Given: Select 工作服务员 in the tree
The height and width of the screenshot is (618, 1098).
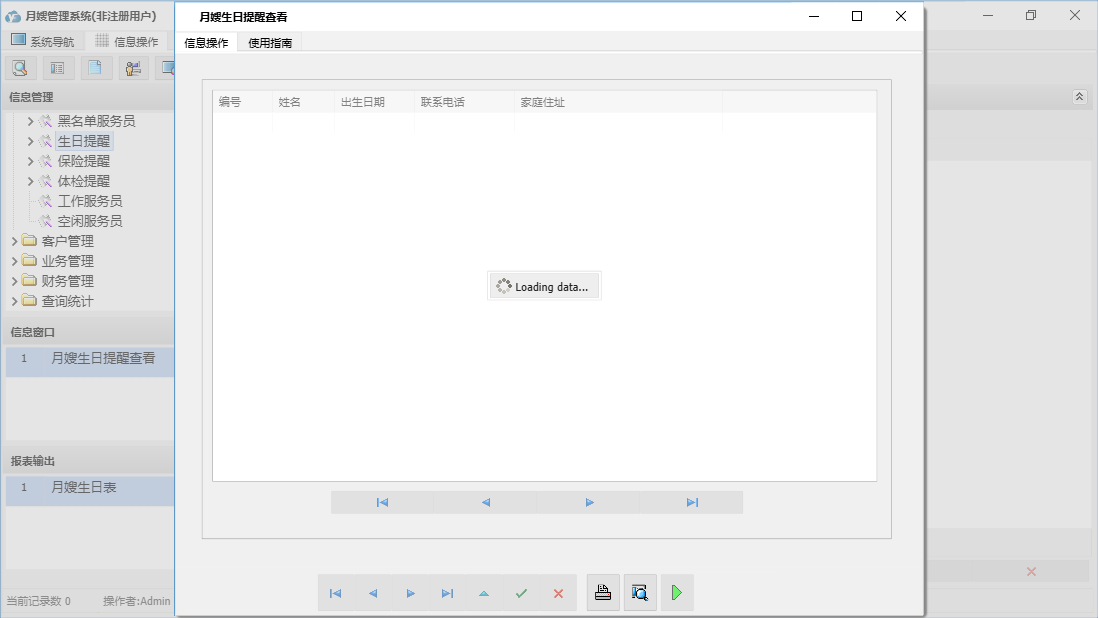Looking at the screenshot, I should click(90, 201).
